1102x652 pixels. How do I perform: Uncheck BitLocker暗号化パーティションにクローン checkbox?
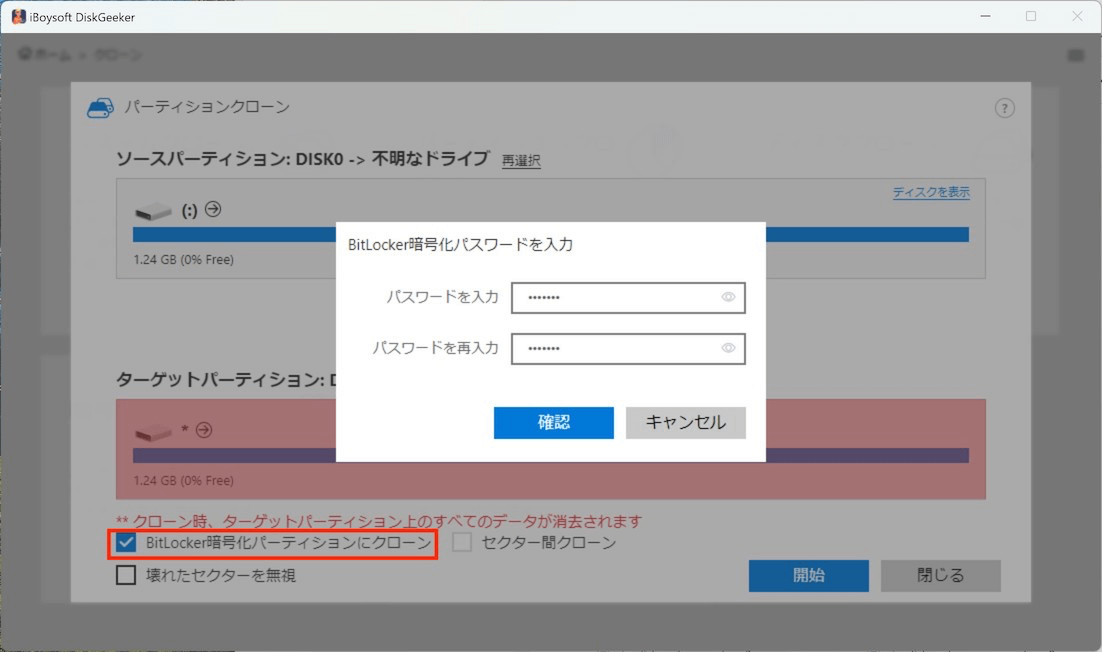pyautogui.click(x=126, y=542)
